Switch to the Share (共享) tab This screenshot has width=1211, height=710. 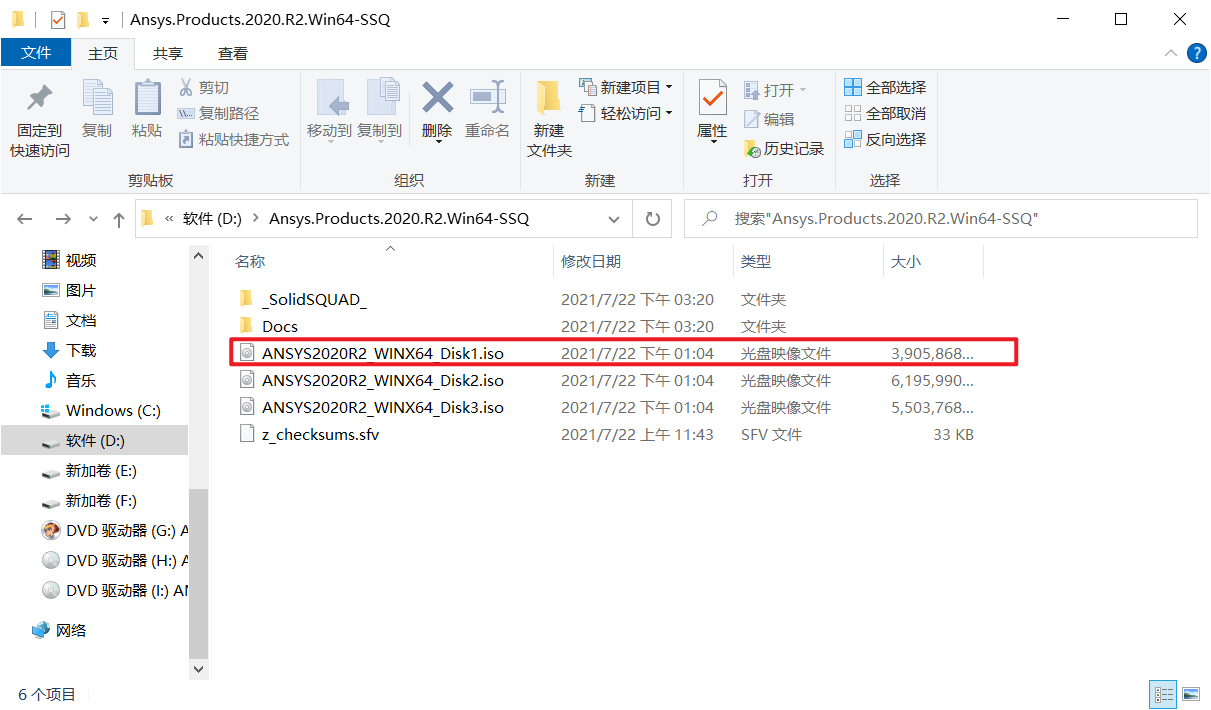168,53
